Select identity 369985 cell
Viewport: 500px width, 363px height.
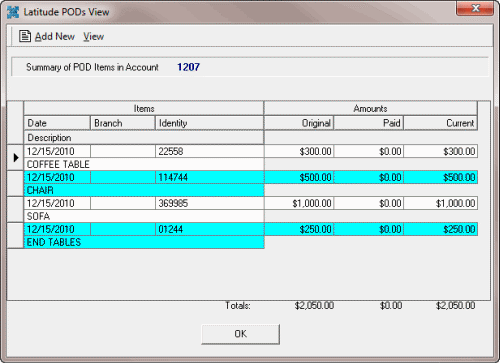(210, 203)
